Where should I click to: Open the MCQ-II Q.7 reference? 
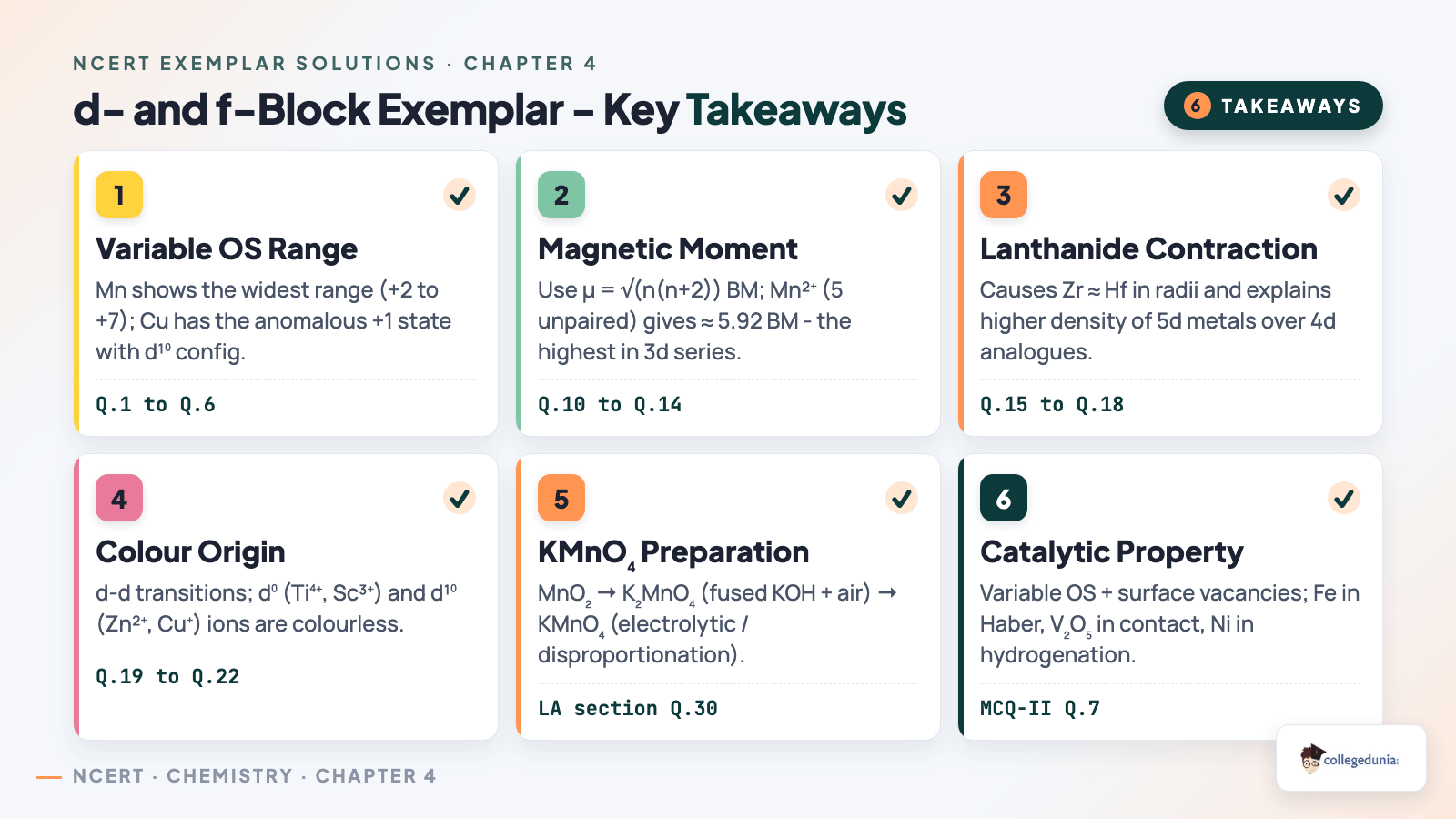[1040, 708]
